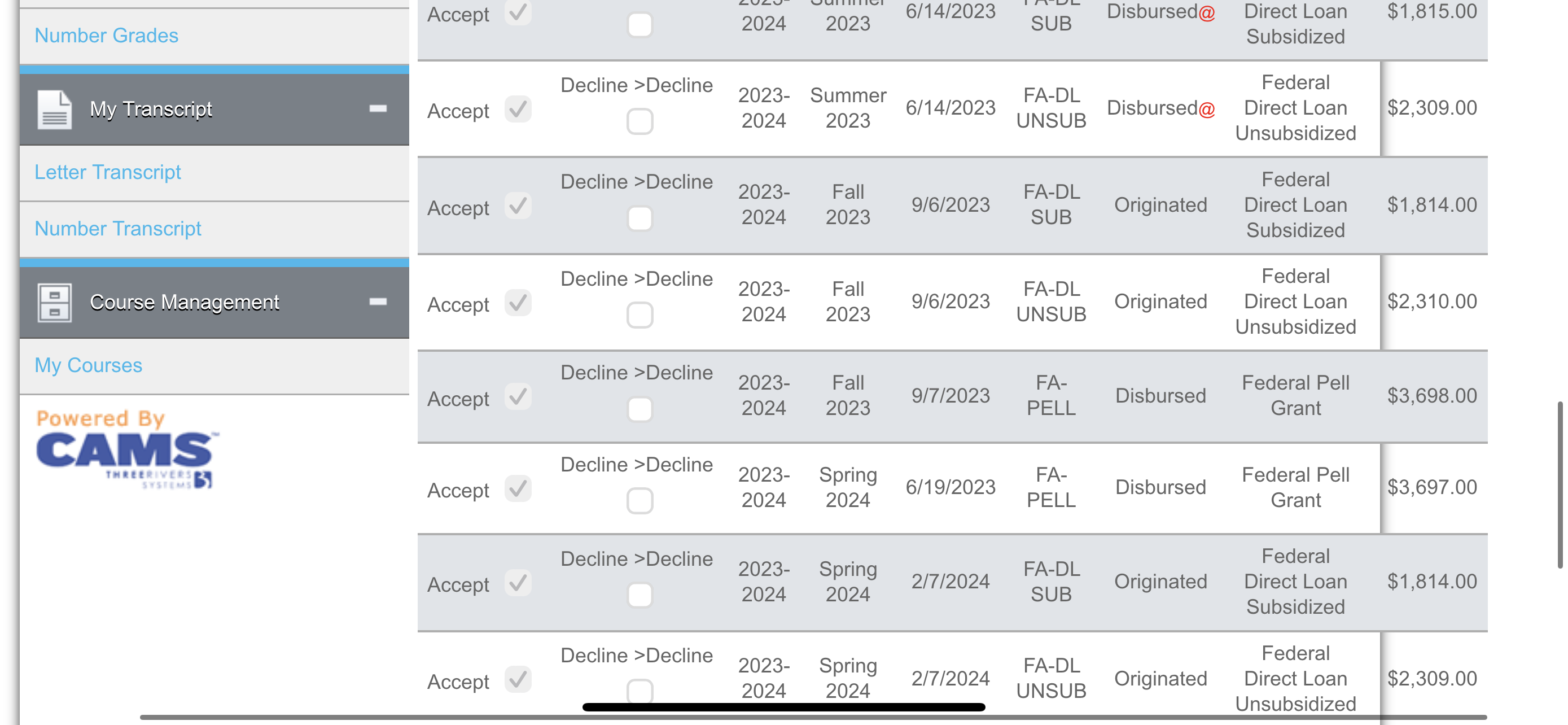Screen dimensions: 1568x725
Task: Check the Decline box for the Spring 2024 FA-DL SUB loan
Action: [x=640, y=595]
